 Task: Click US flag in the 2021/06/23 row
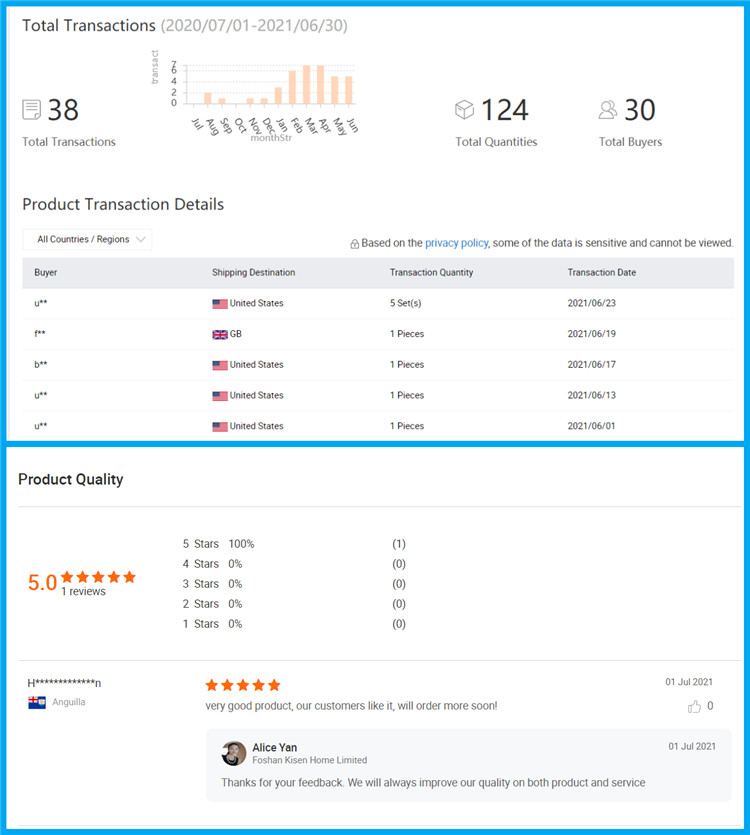click(x=220, y=304)
